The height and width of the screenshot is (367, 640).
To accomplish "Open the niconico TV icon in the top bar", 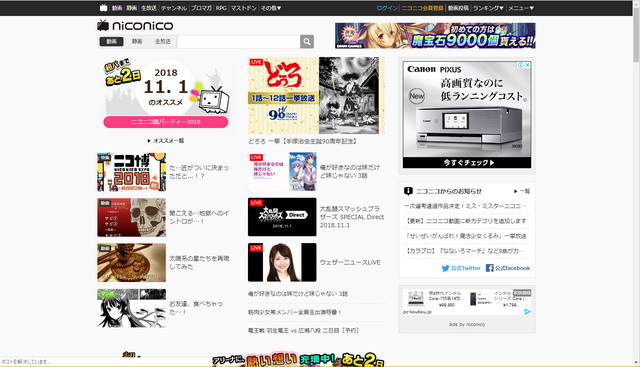I will [103, 8].
